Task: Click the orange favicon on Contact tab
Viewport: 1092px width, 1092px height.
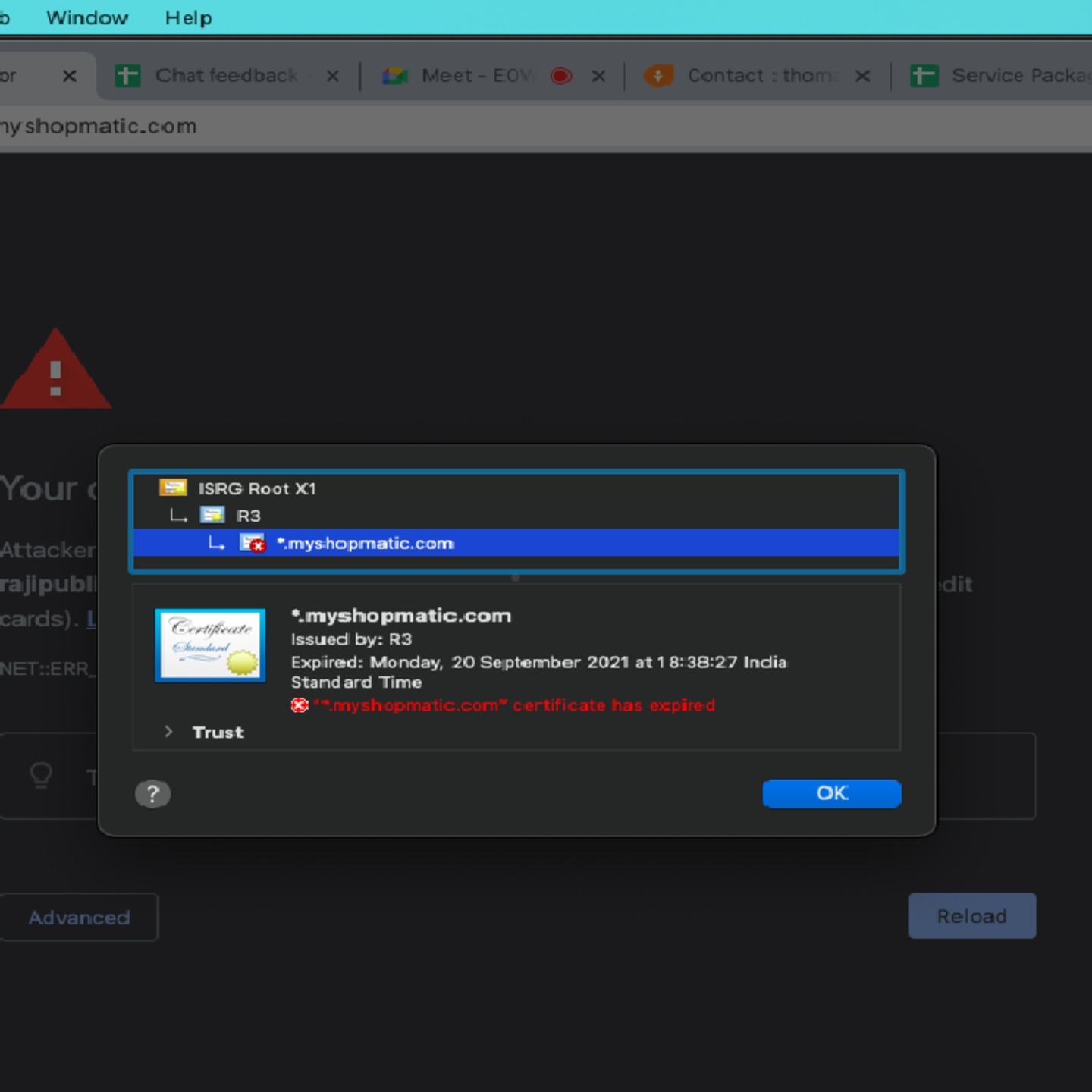Action: (658, 76)
